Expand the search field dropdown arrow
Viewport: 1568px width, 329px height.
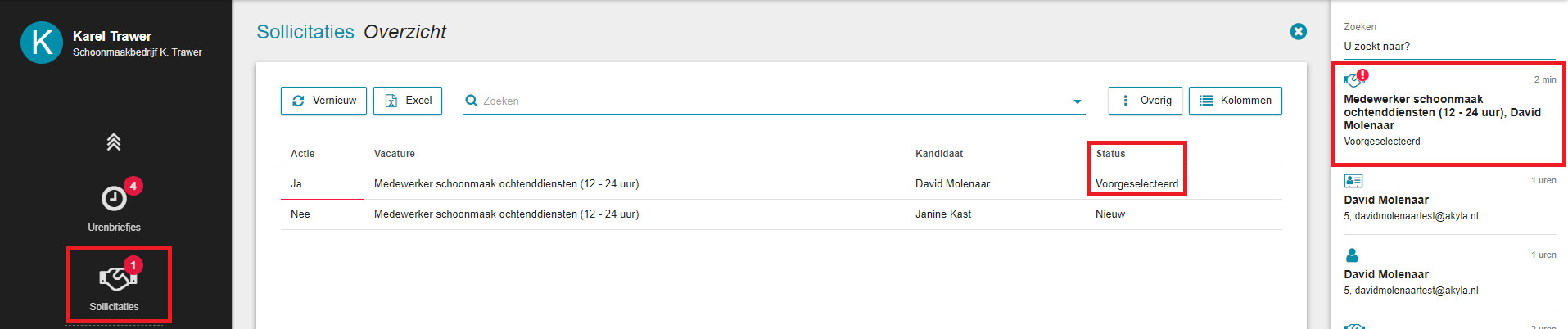tap(1078, 101)
